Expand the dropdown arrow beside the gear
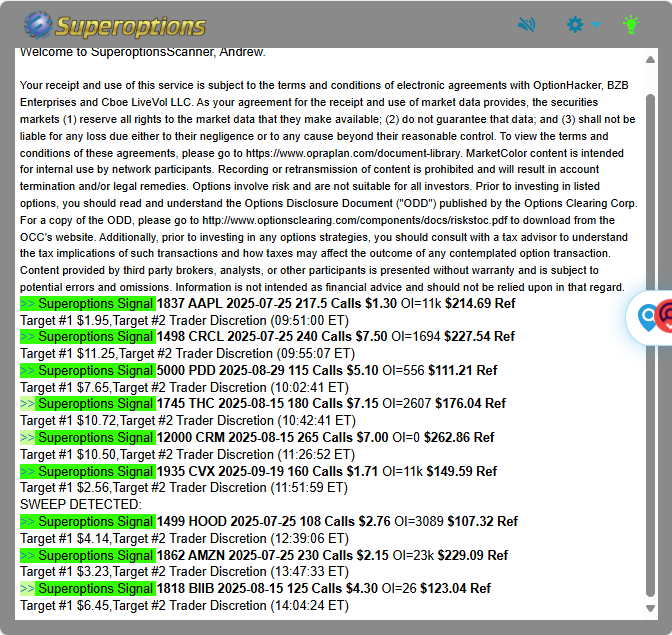Image resolution: width=672 pixels, height=635 pixels. (596, 25)
